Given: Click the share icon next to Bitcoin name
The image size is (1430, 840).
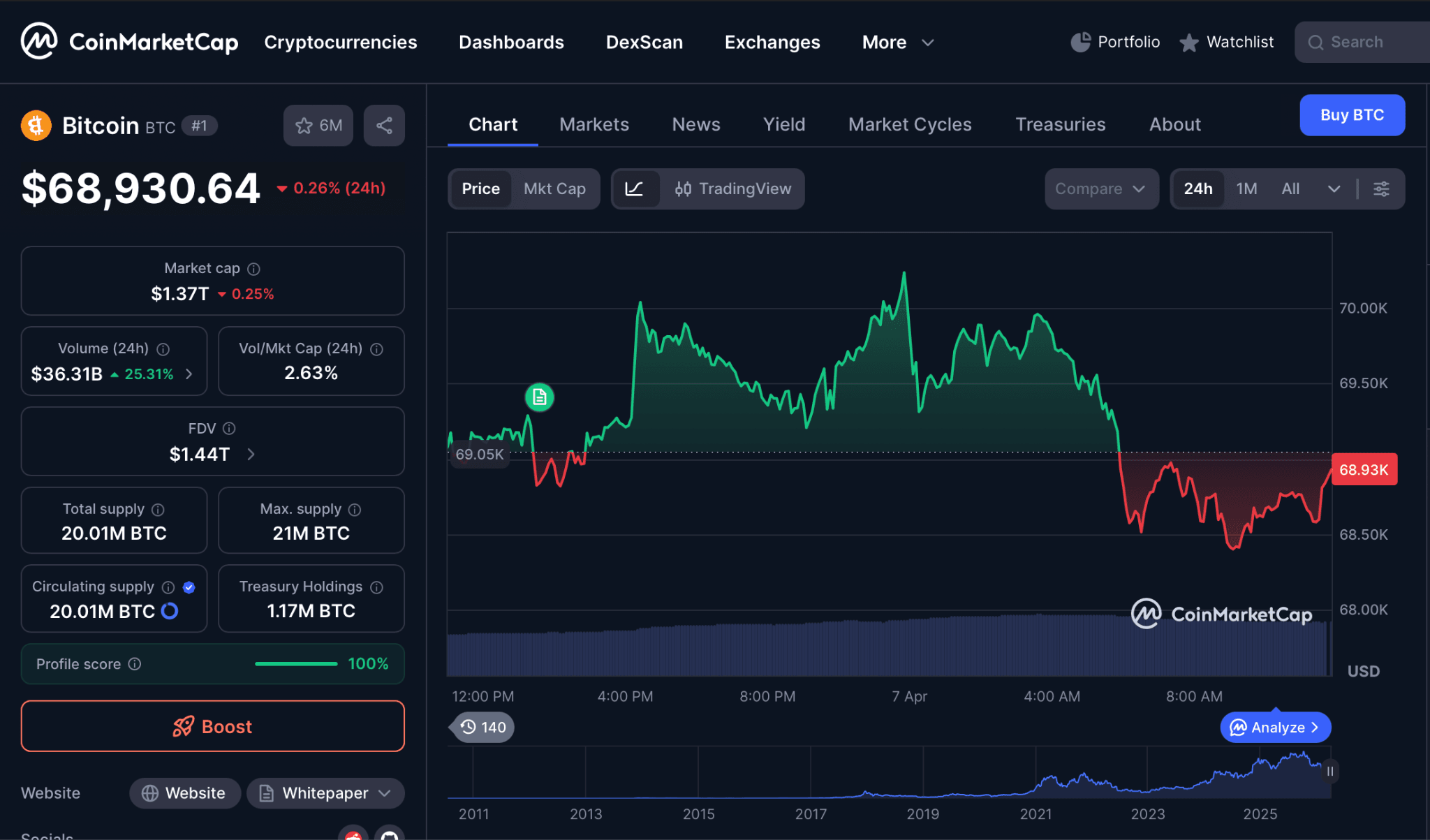Looking at the screenshot, I should point(384,126).
